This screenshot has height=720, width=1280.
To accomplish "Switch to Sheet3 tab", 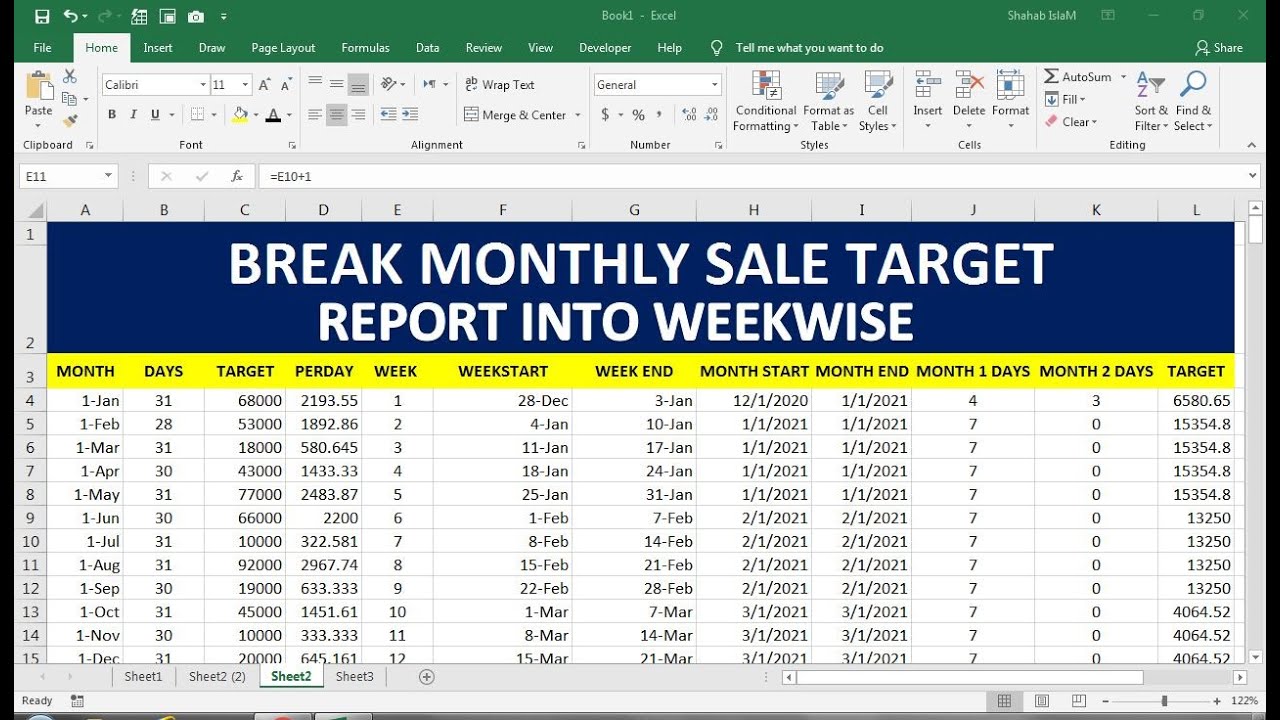I will click(354, 677).
